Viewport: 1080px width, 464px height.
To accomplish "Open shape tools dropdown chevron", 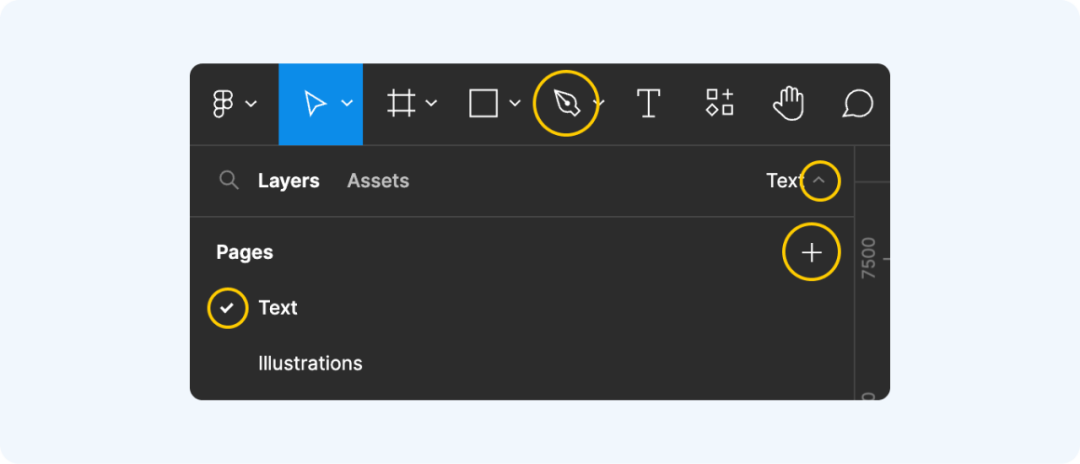I will [x=515, y=103].
